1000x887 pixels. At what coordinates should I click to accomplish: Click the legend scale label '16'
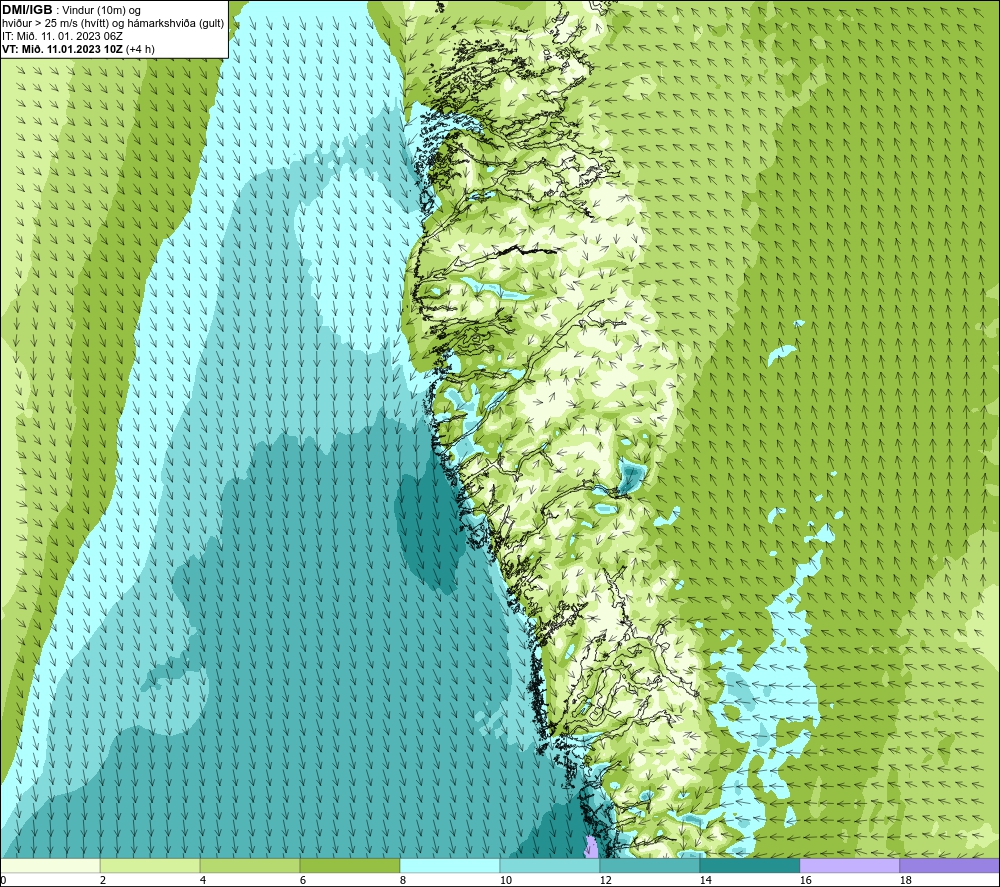[805, 880]
